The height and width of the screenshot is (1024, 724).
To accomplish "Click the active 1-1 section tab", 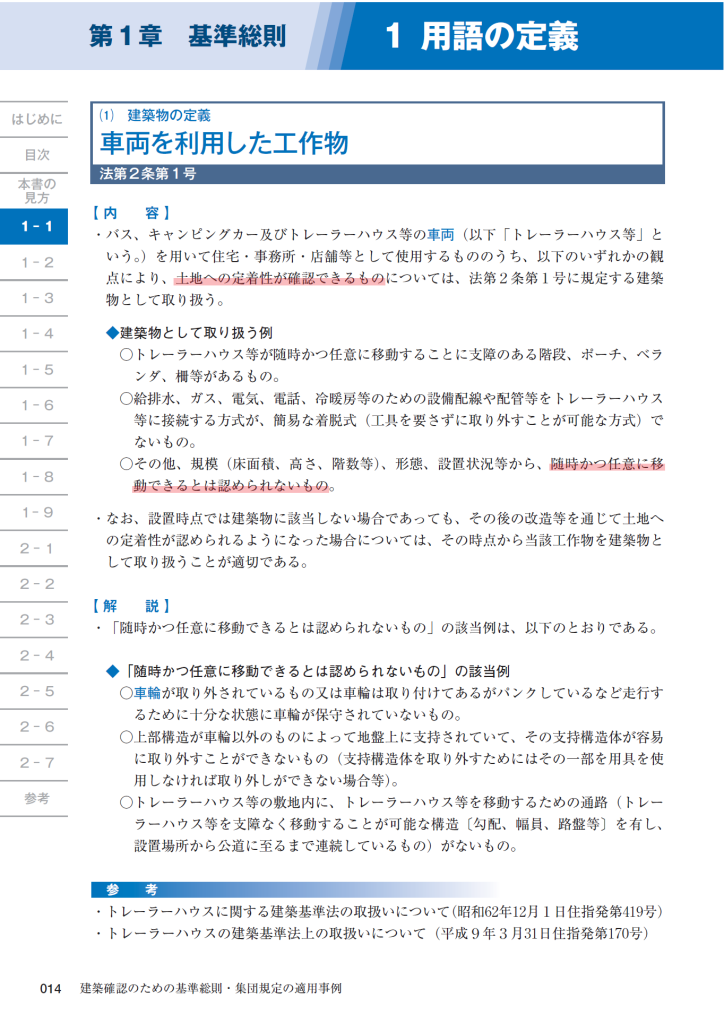I will [35, 227].
